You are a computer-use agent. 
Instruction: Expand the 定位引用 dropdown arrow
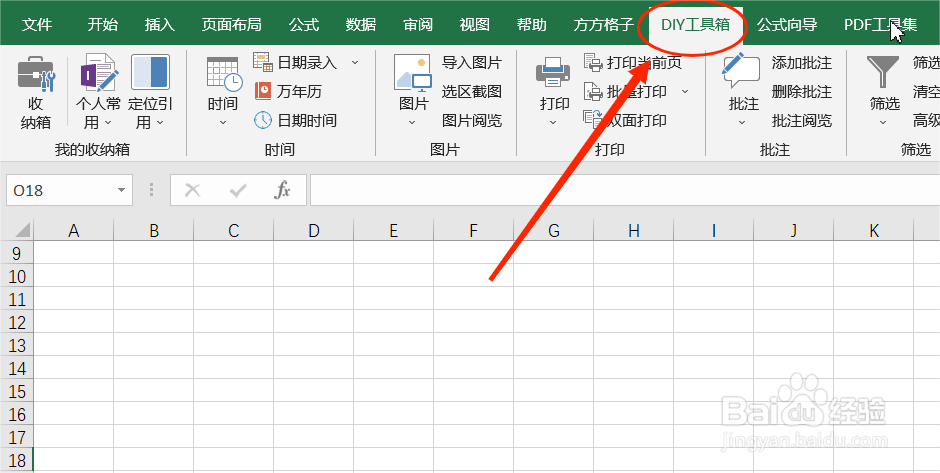(160, 122)
